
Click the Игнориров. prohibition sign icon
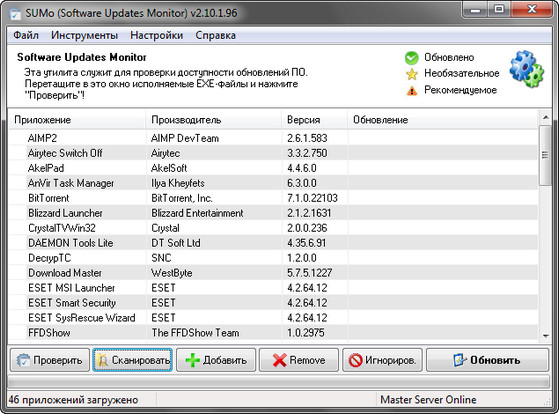(355, 360)
